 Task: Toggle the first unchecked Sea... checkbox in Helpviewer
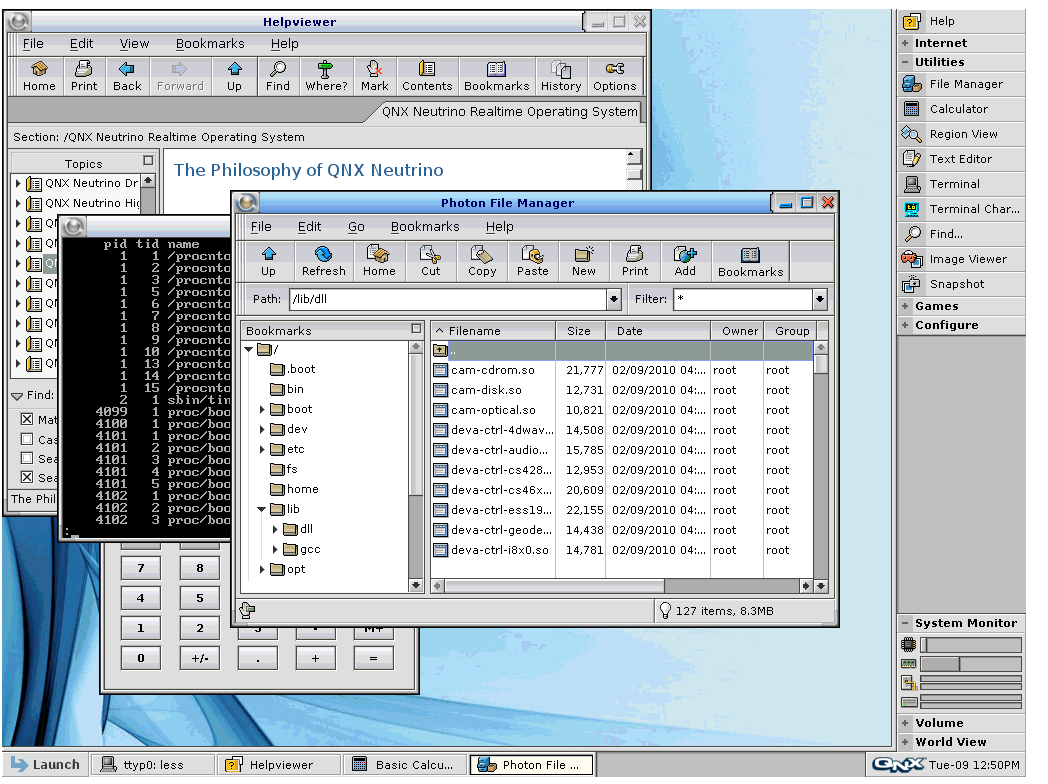tap(27, 458)
